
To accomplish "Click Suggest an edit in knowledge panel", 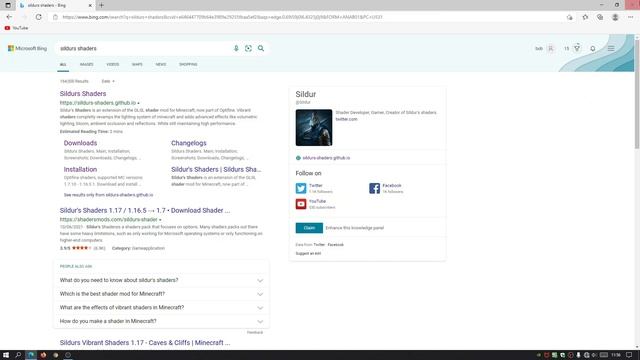I will (x=308, y=253).
